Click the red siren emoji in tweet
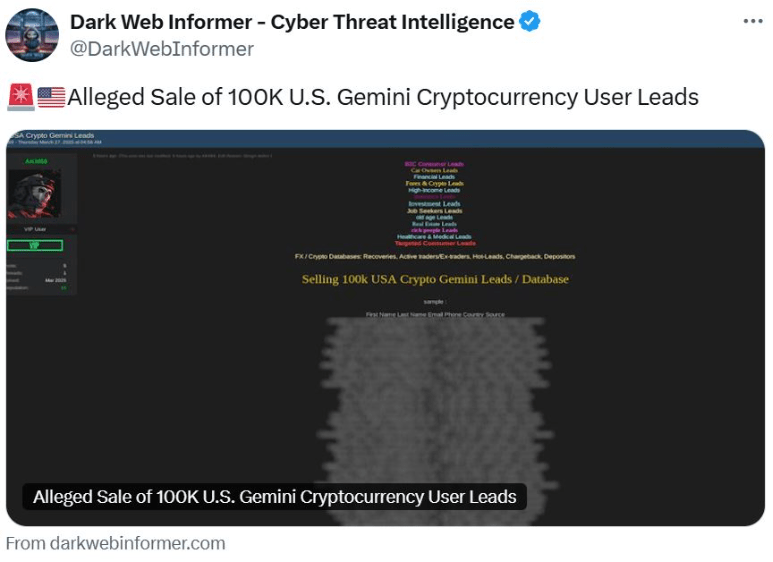The image size is (773, 562). (21, 97)
